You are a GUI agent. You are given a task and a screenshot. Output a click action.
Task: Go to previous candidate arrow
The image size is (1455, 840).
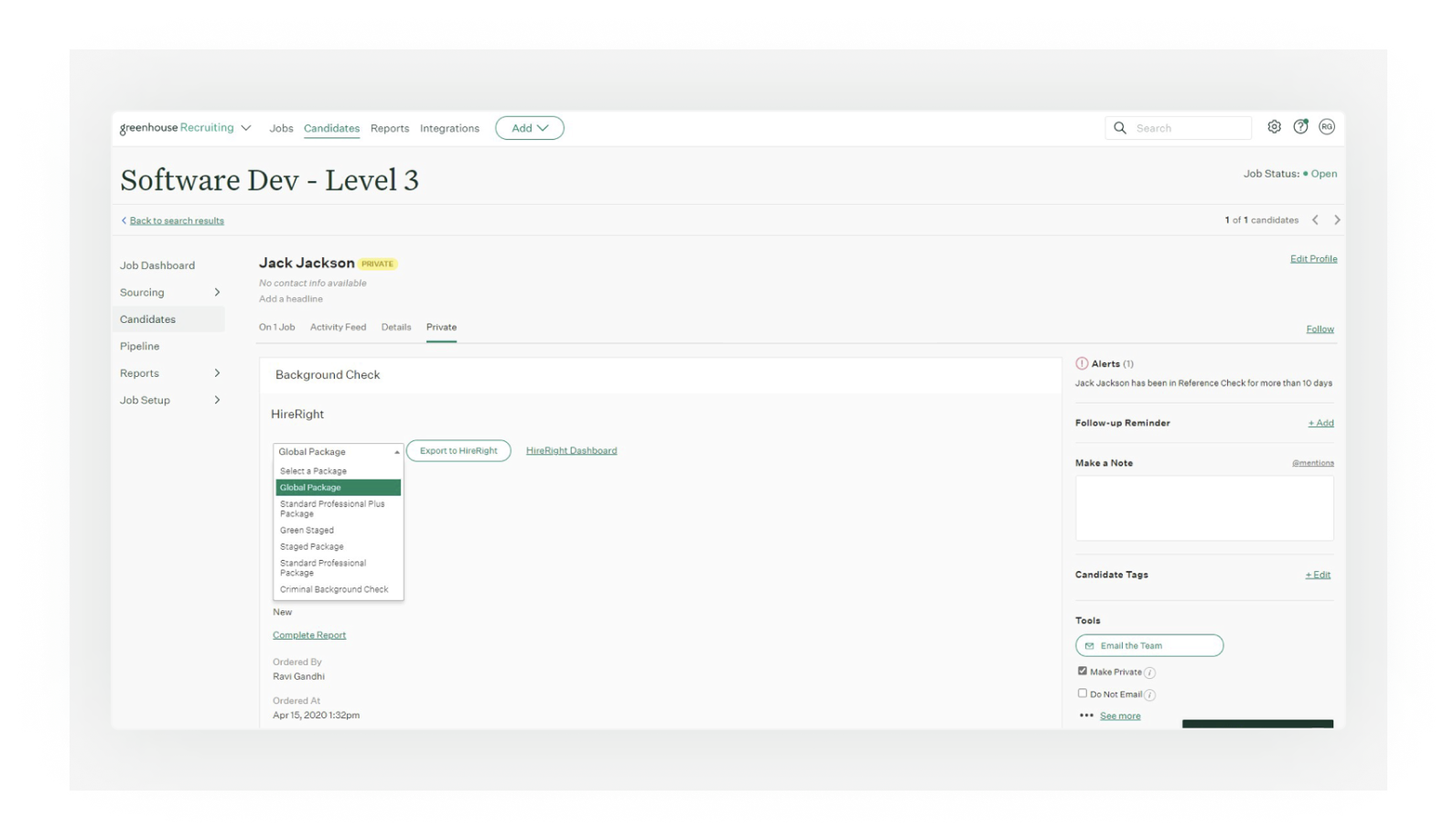(x=1315, y=220)
